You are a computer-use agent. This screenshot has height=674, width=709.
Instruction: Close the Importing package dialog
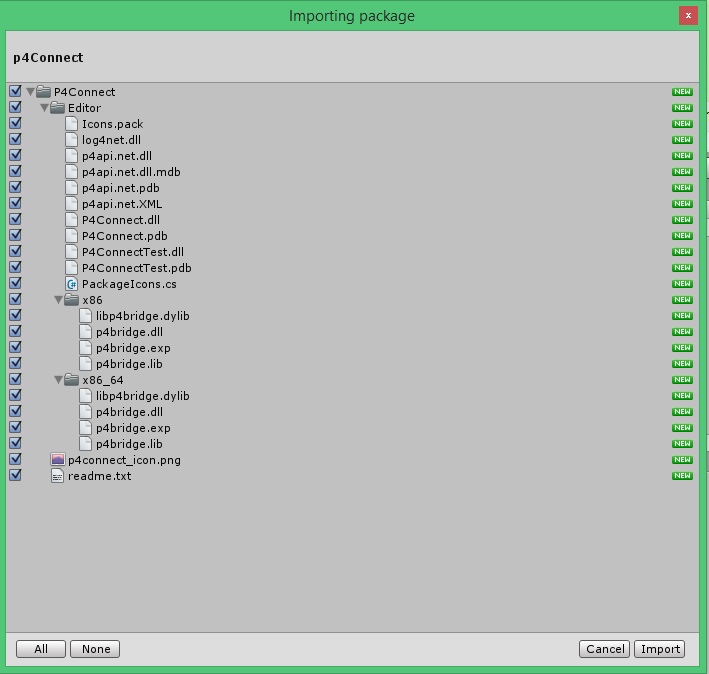688,16
